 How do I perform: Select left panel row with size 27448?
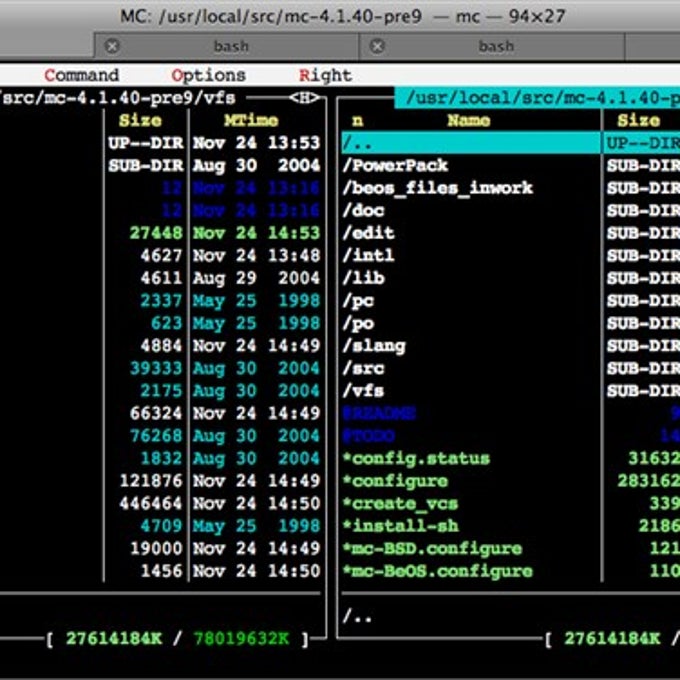[x=160, y=233]
